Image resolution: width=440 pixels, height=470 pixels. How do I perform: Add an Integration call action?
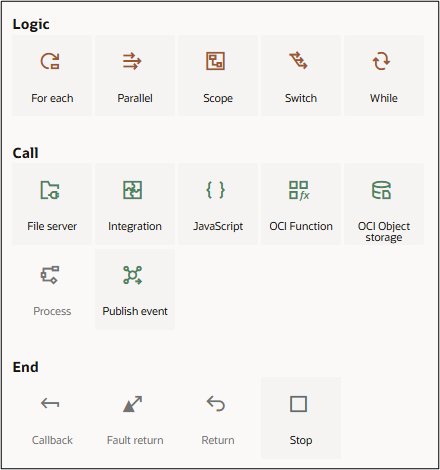[135, 204]
